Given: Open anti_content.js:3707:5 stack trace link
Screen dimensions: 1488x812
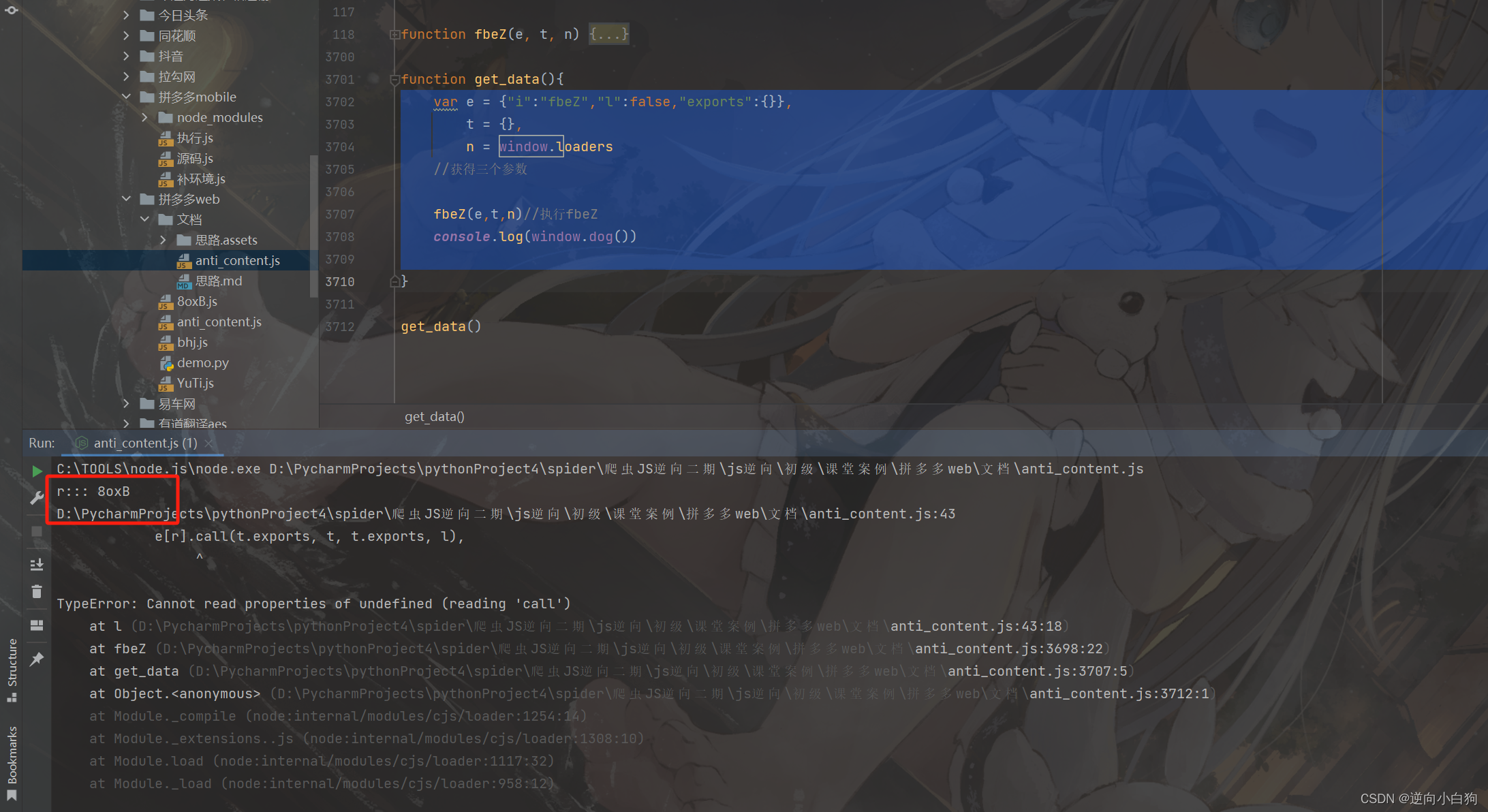Looking at the screenshot, I should (1036, 671).
